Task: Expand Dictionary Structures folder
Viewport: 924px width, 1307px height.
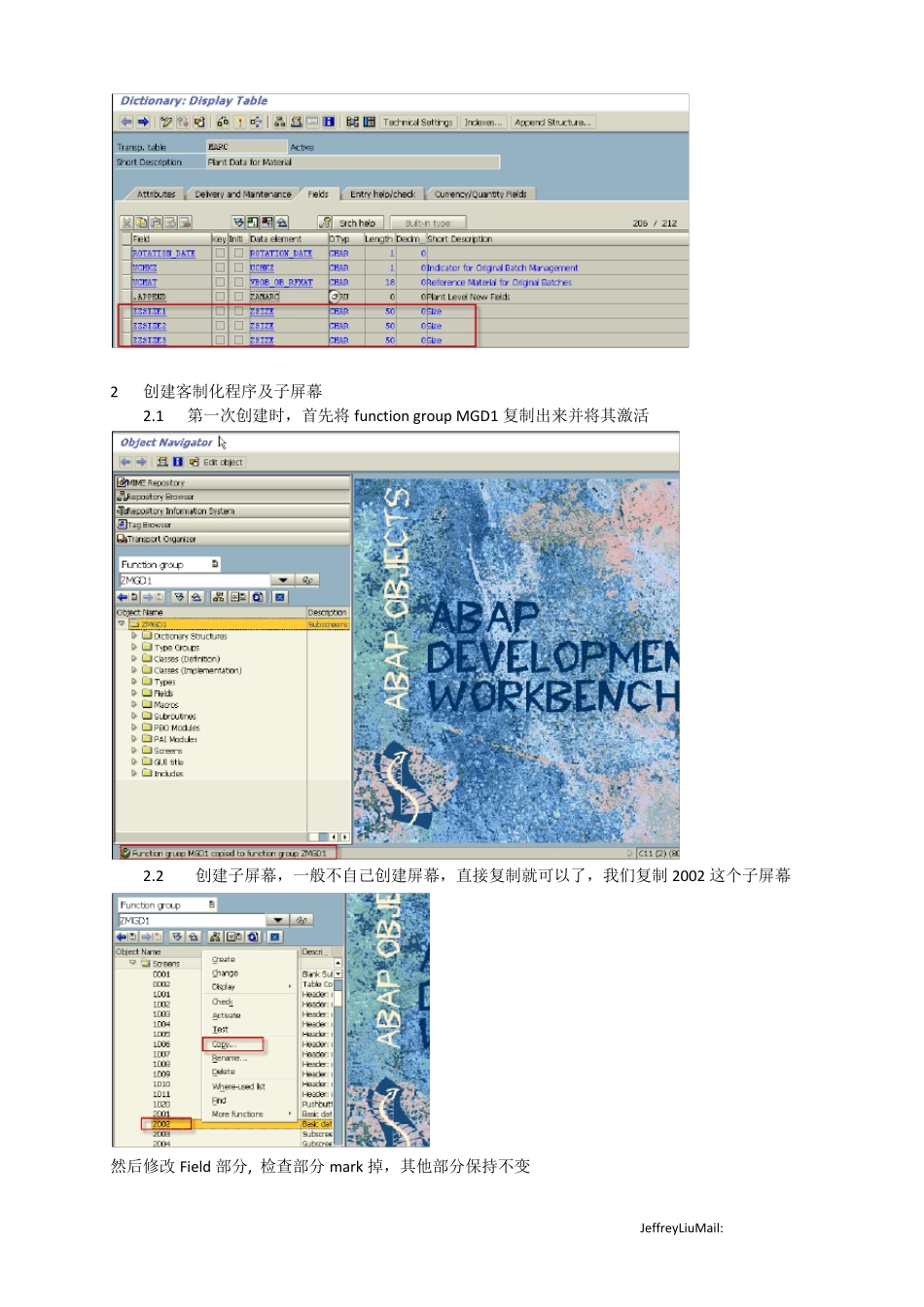Action: [134, 636]
